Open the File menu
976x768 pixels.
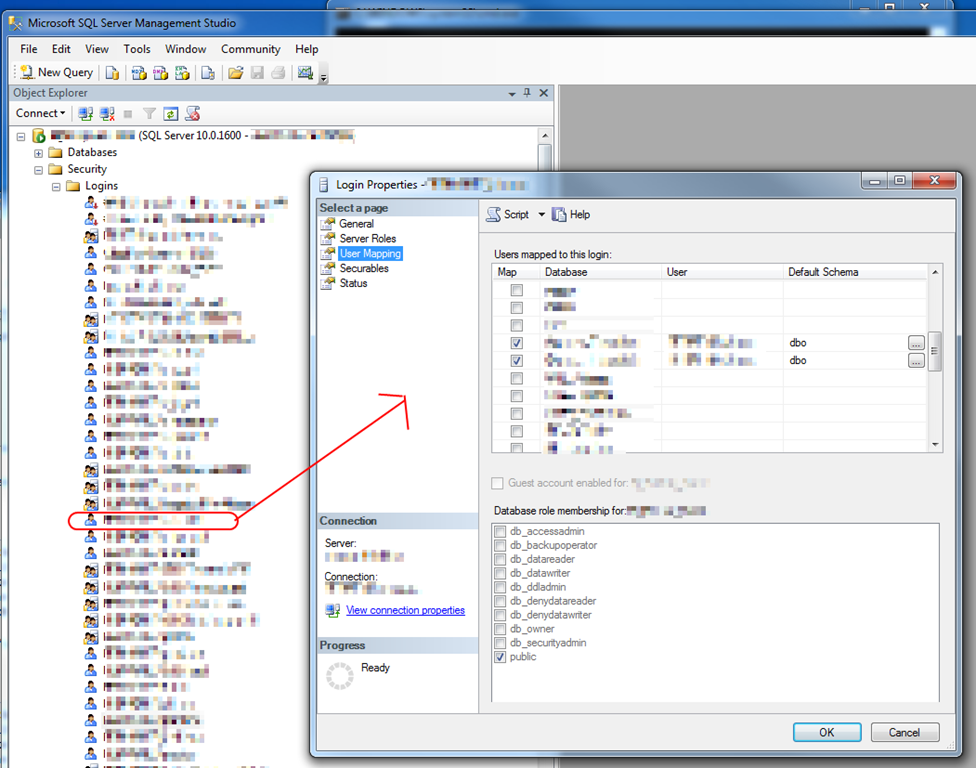(29, 49)
